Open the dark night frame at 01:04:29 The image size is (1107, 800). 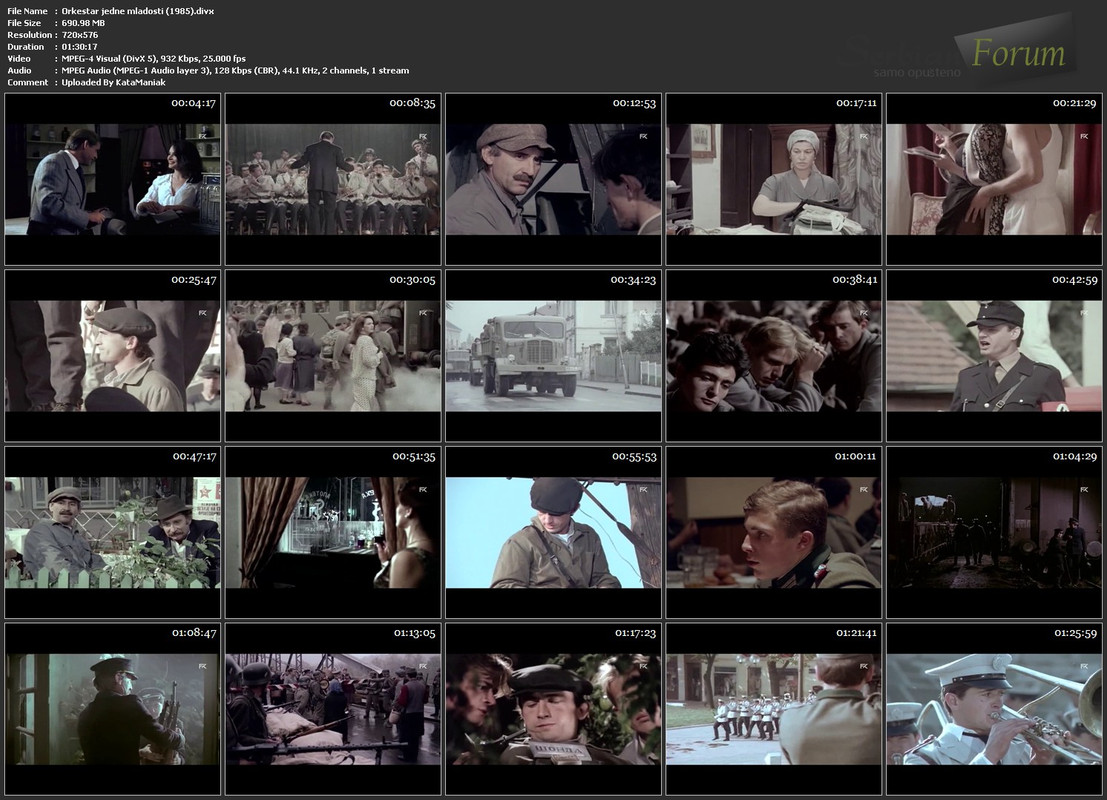click(x=994, y=532)
